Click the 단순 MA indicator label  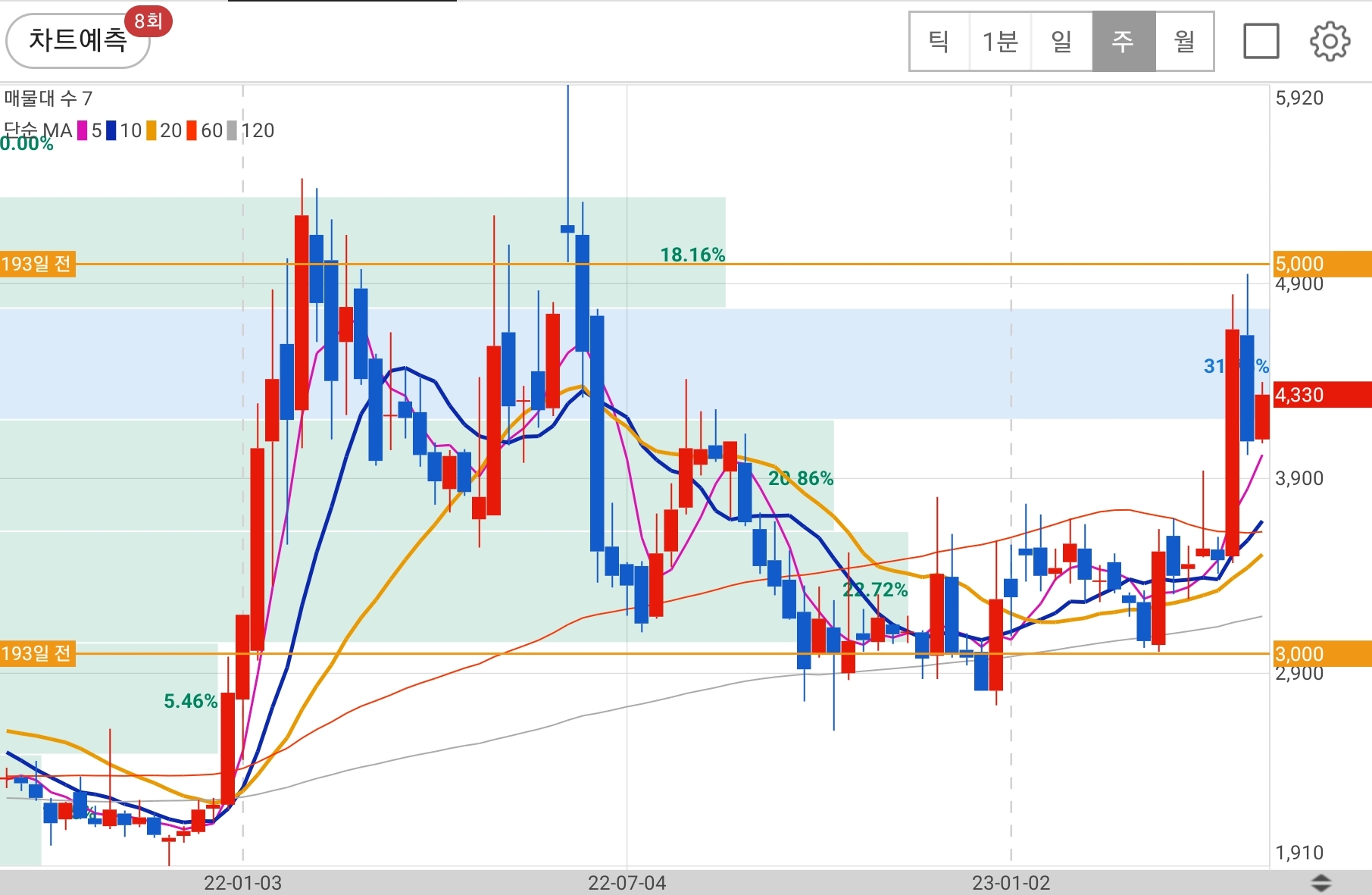tap(38, 130)
